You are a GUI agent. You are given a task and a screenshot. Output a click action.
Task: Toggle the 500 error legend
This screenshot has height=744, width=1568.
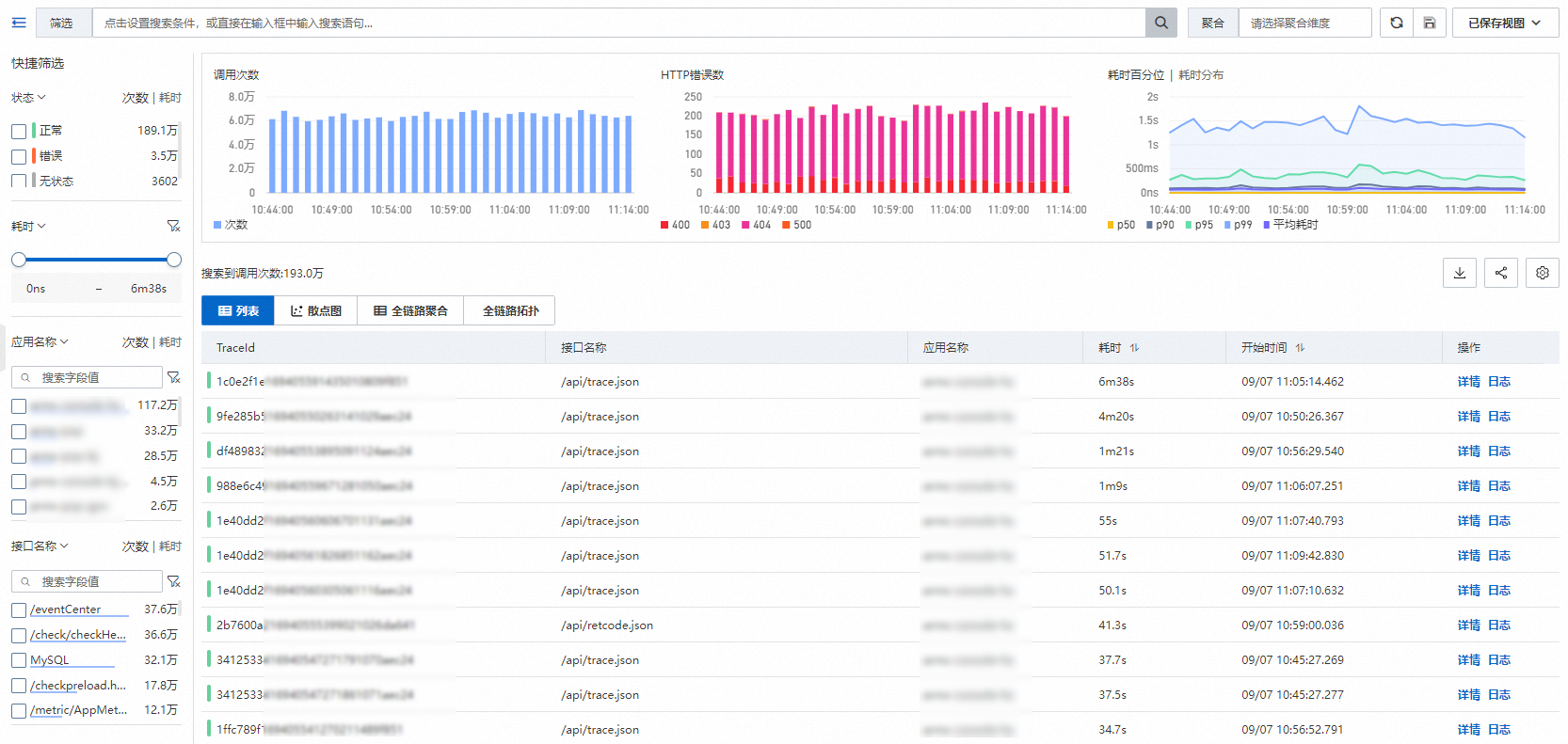click(x=796, y=225)
